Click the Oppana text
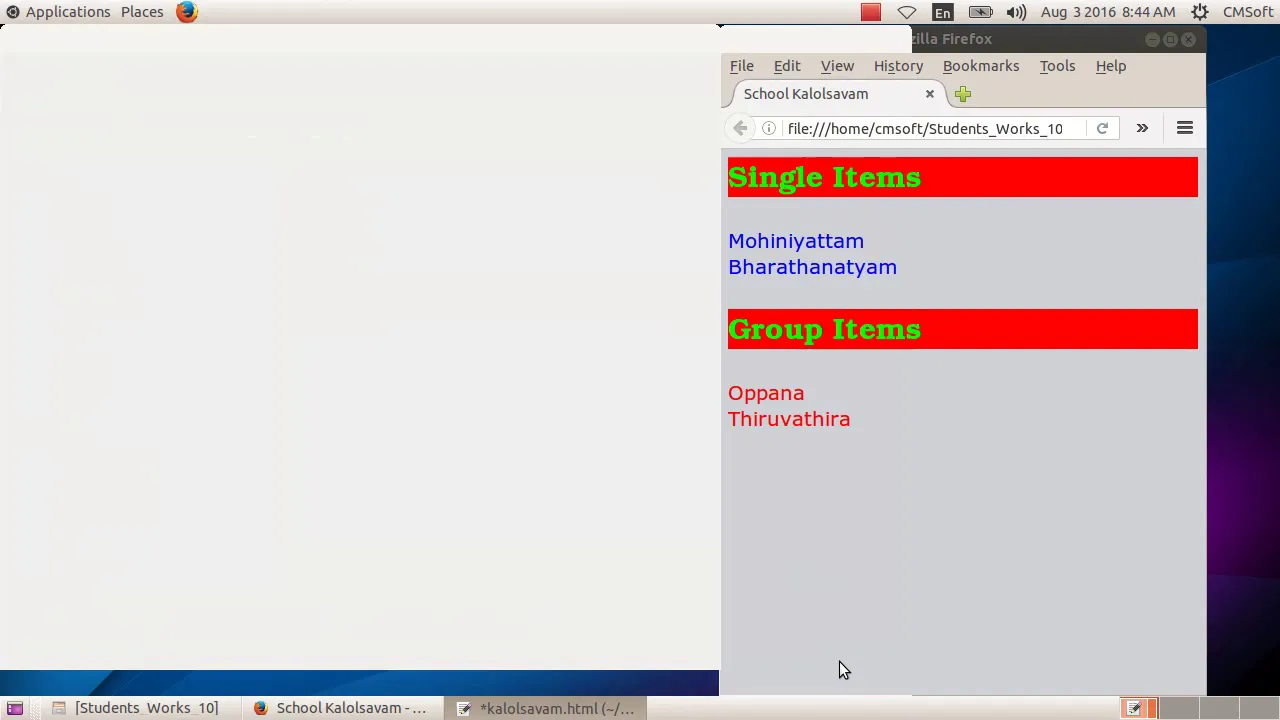The width and height of the screenshot is (1280, 720). coord(766,393)
